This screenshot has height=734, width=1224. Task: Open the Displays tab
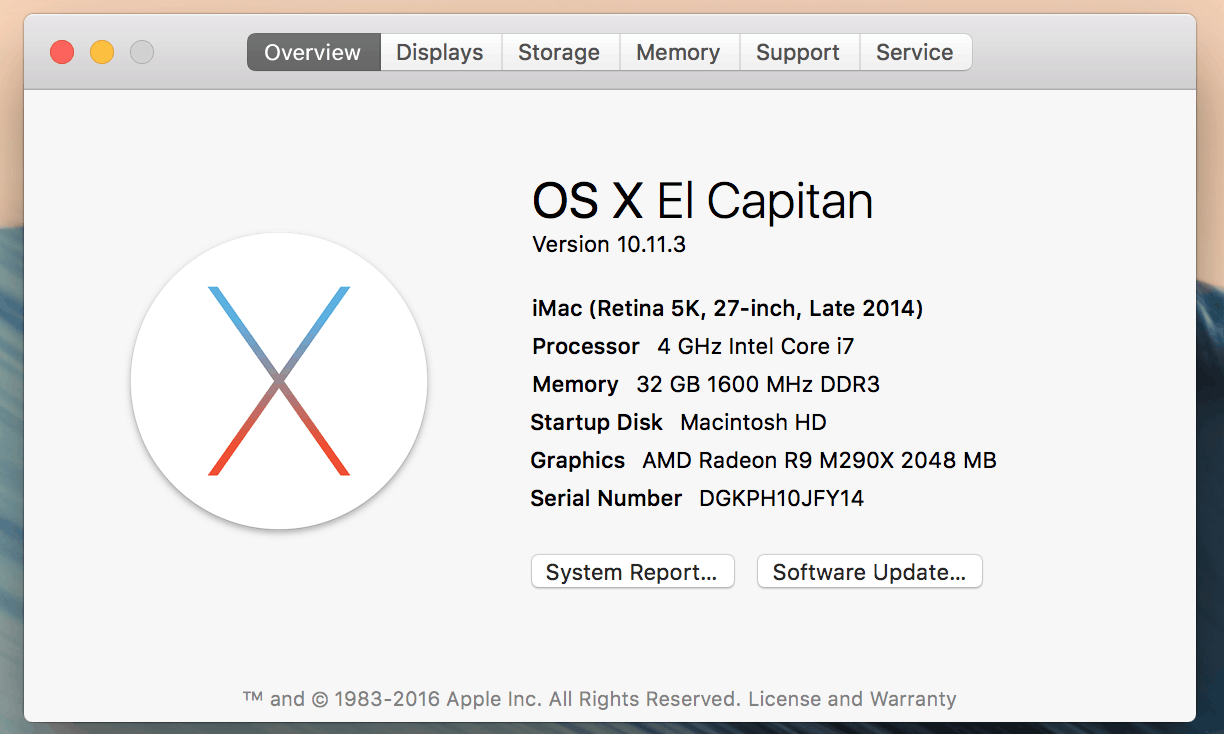(440, 53)
